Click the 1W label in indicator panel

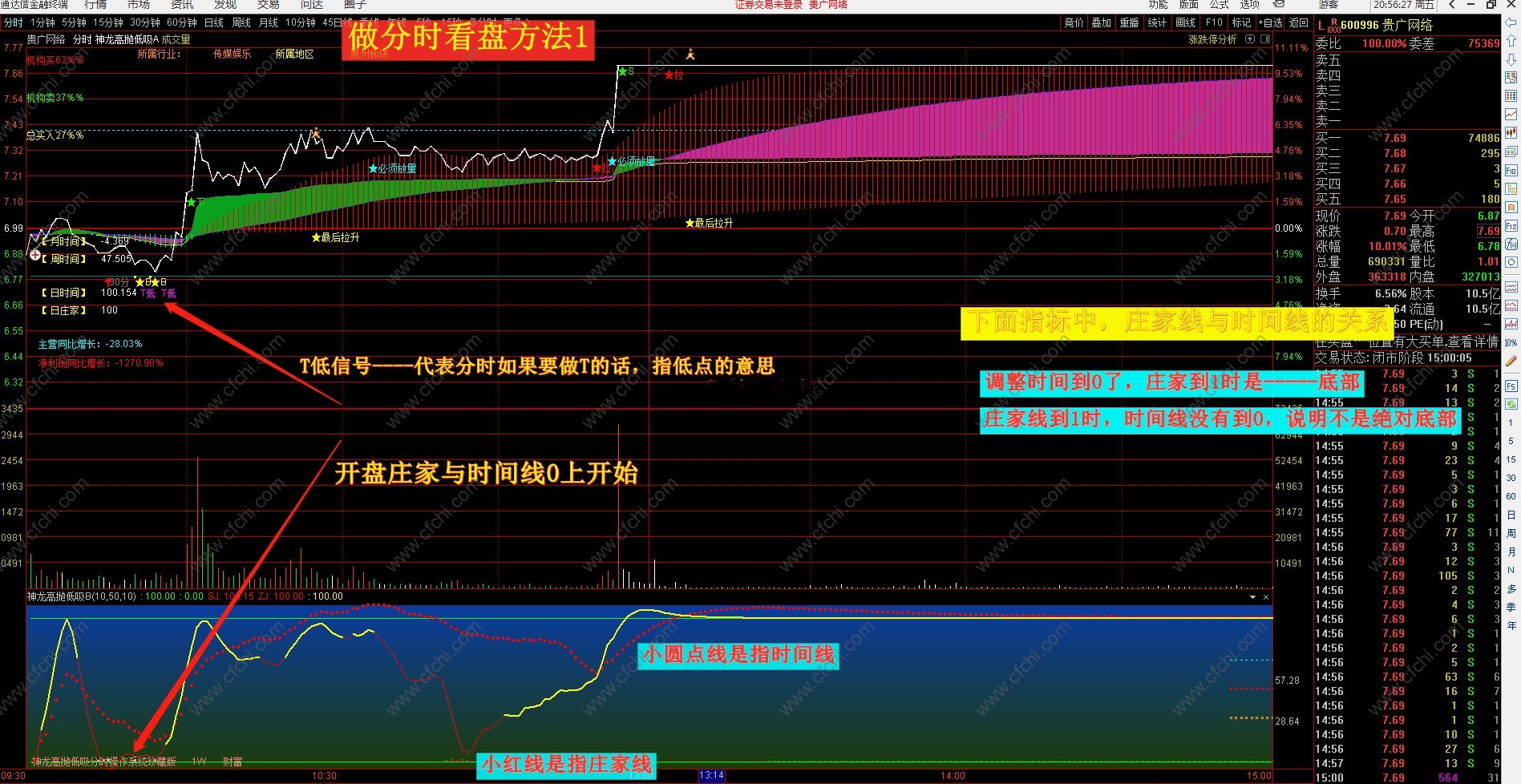click(x=199, y=762)
